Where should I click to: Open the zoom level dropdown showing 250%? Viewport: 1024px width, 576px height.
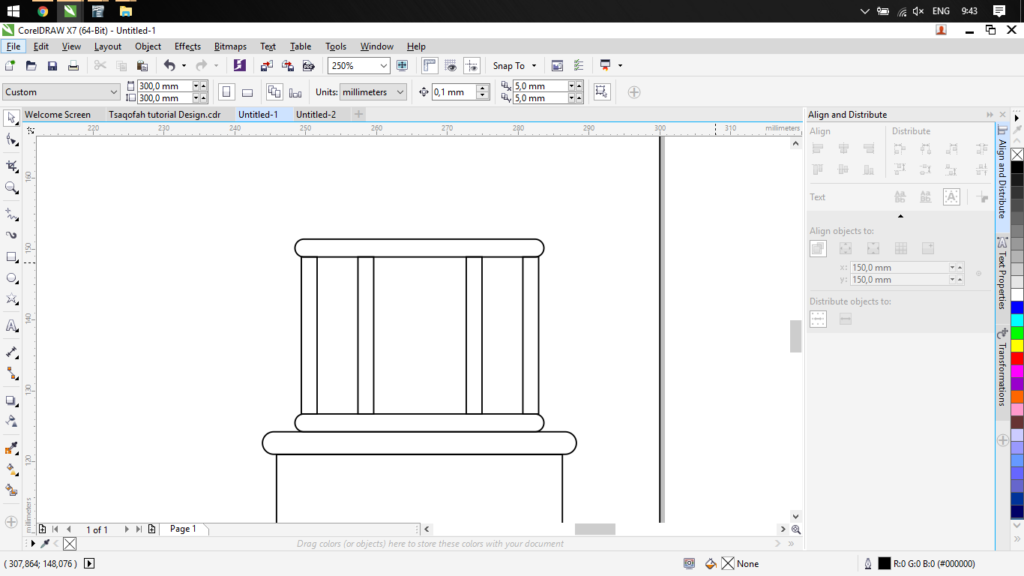point(383,66)
